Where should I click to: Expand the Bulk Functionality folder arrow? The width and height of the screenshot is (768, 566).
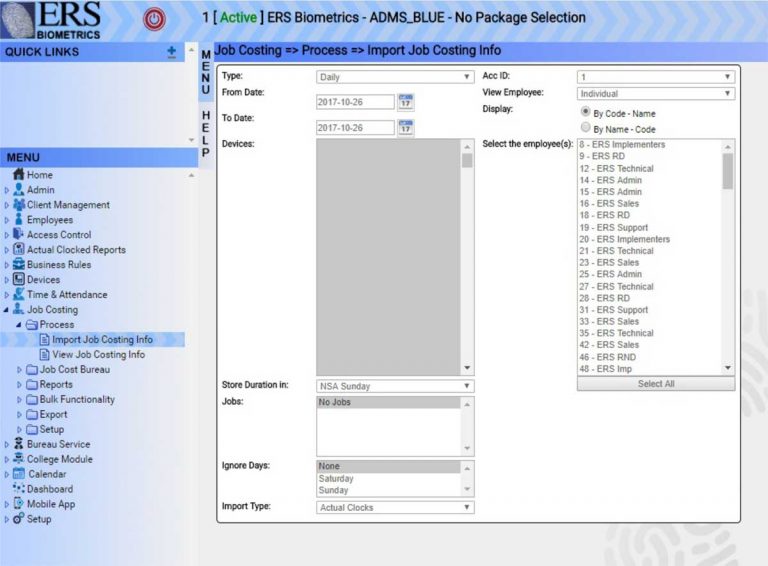coord(19,400)
